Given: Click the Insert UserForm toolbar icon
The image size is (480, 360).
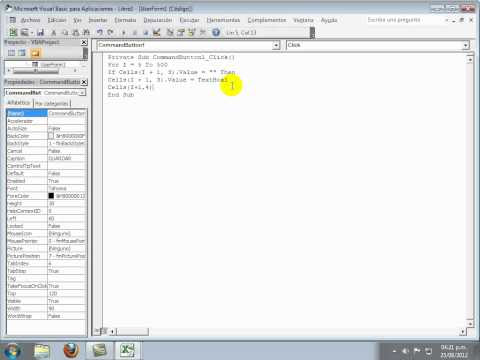Looking at the screenshot, I should [x=24, y=32].
